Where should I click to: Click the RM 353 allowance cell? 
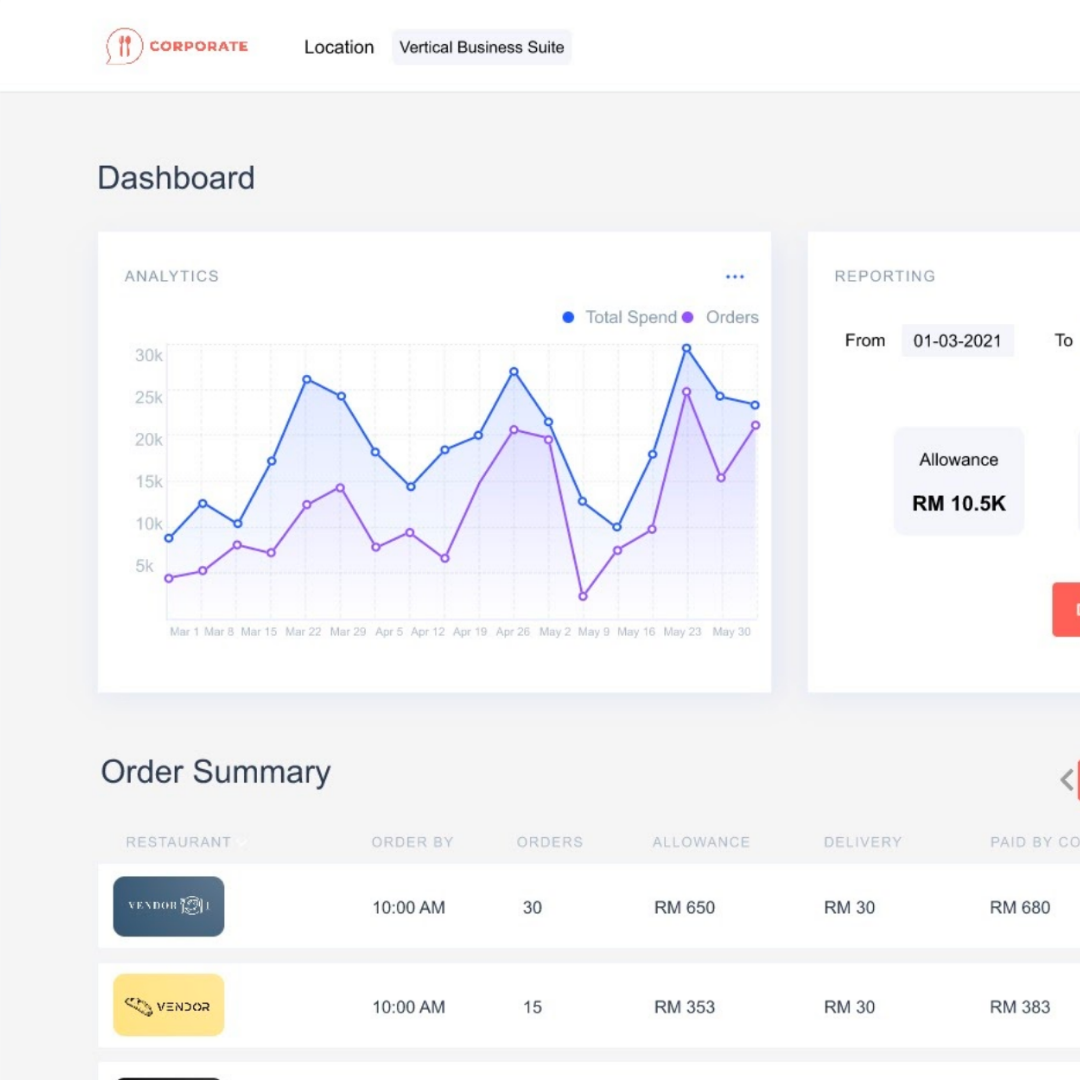click(684, 1007)
